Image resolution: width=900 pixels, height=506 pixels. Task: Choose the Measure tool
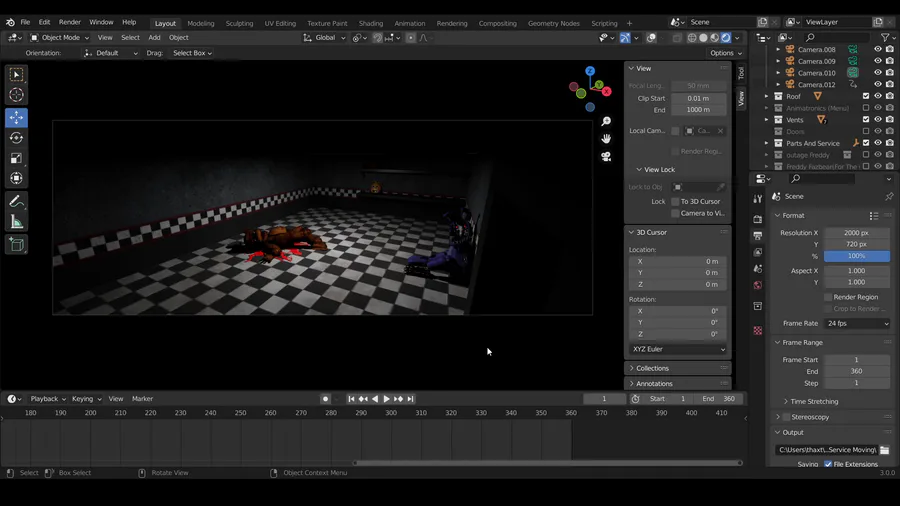pos(16,222)
